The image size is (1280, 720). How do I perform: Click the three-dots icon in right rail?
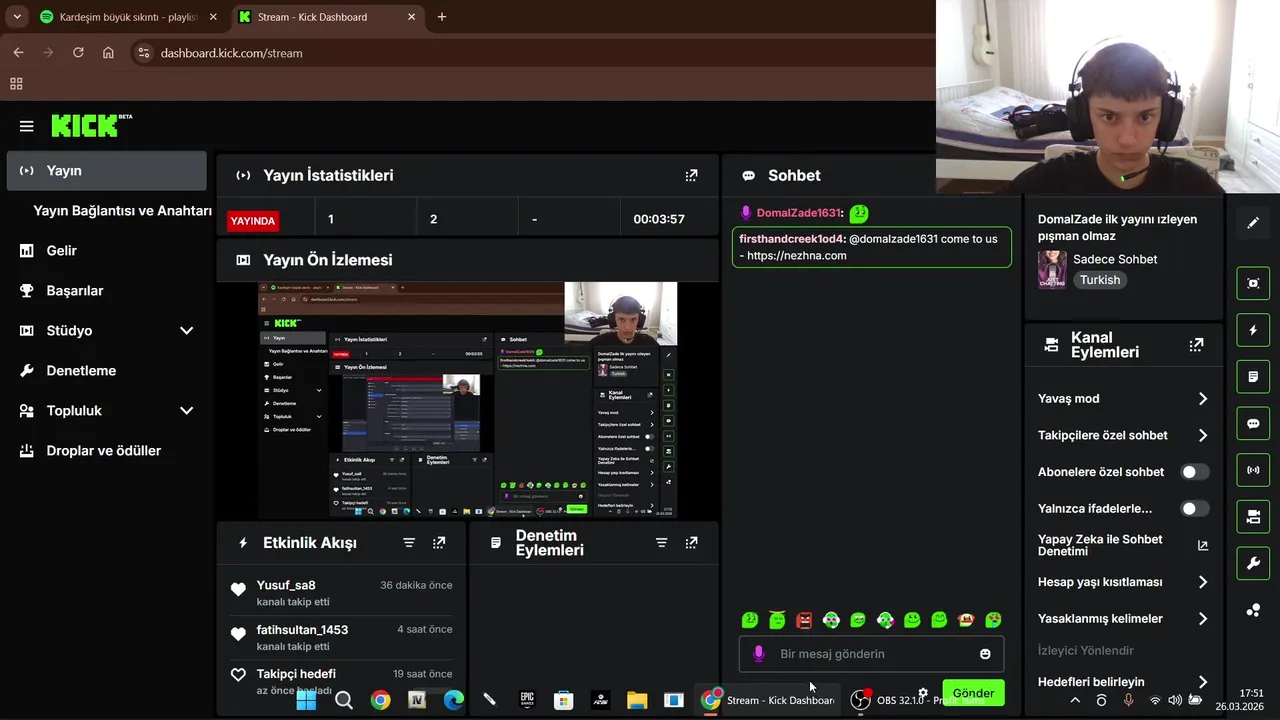1253,610
